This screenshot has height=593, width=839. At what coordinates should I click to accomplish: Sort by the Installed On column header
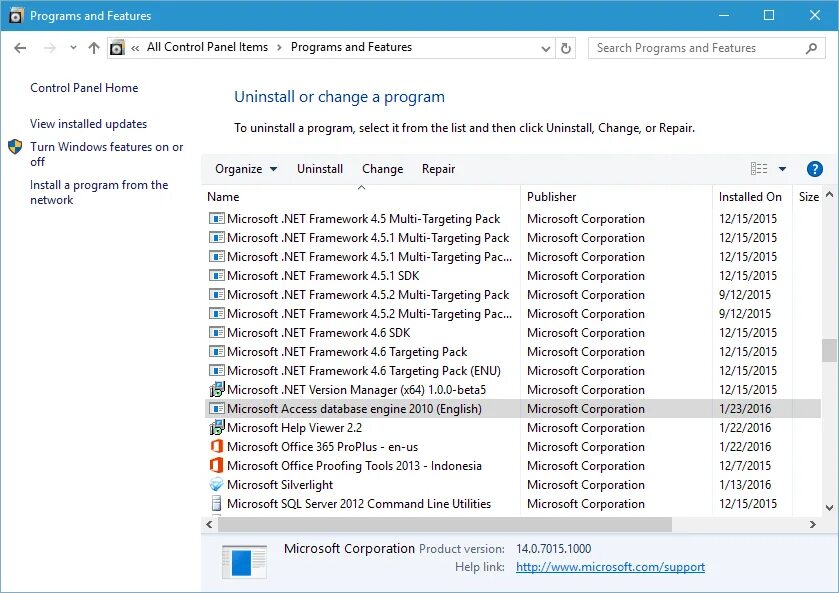coord(750,197)
